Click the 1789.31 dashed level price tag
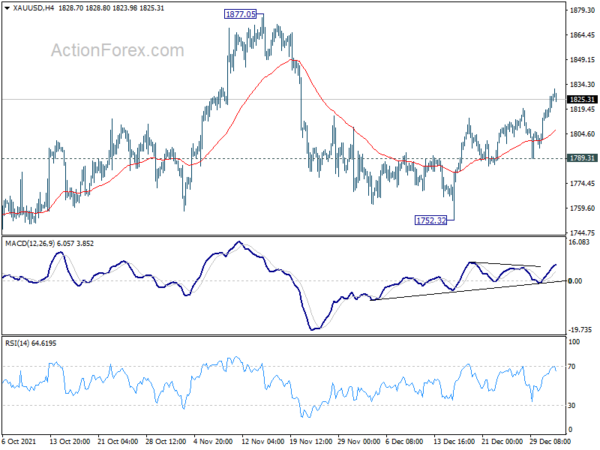Viewport: 600px width, 450px height. pos(582,158)
